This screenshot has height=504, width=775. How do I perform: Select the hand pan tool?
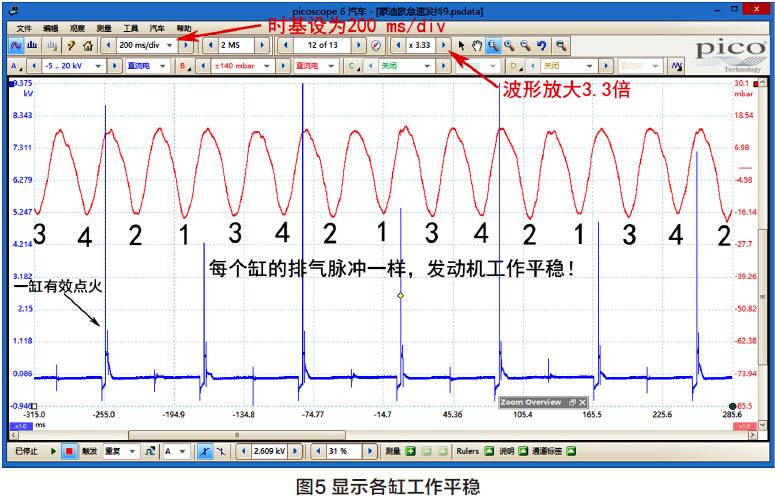point(476,45)
